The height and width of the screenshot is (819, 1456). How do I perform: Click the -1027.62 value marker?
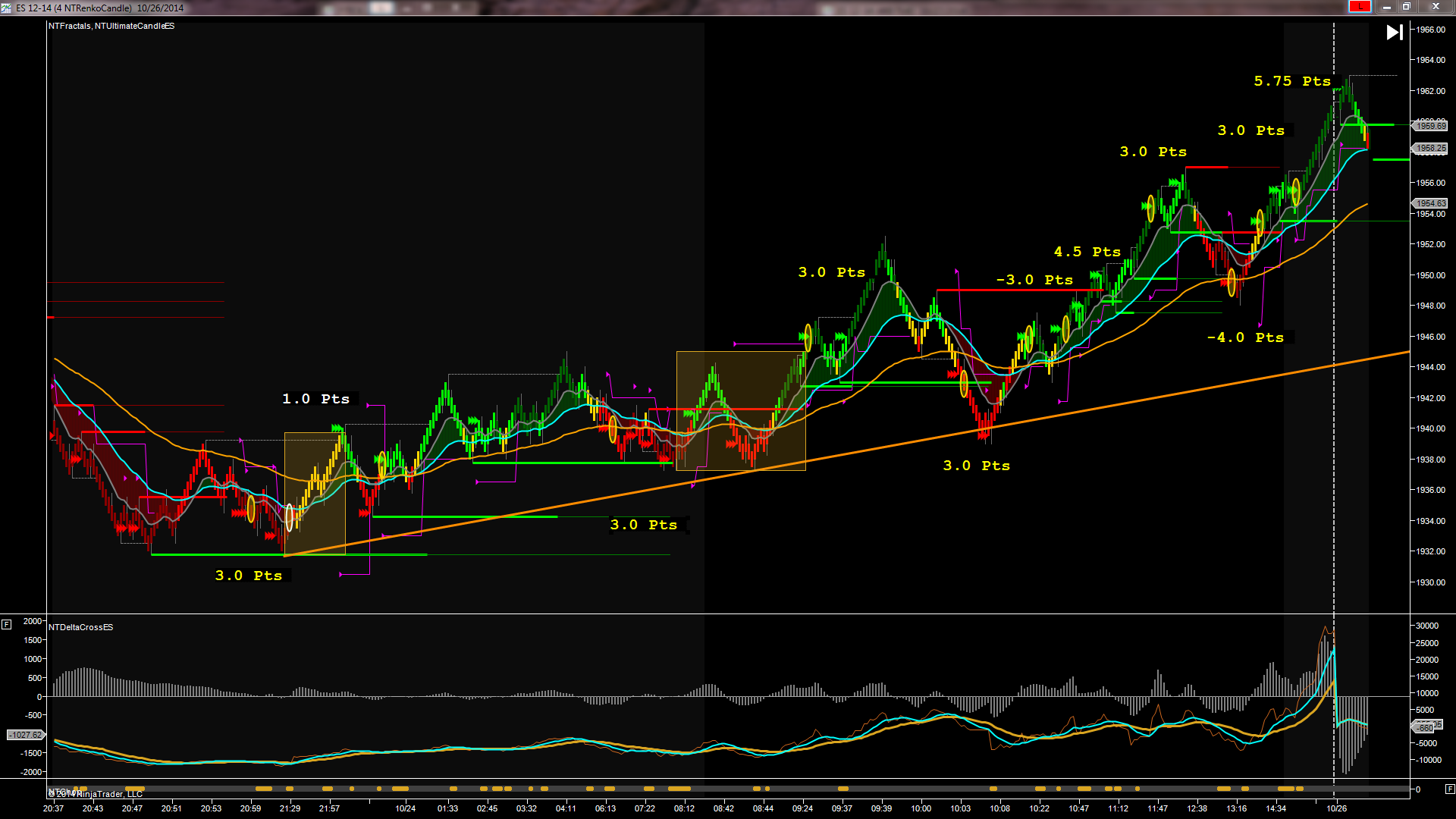click(x=26, y=735)
